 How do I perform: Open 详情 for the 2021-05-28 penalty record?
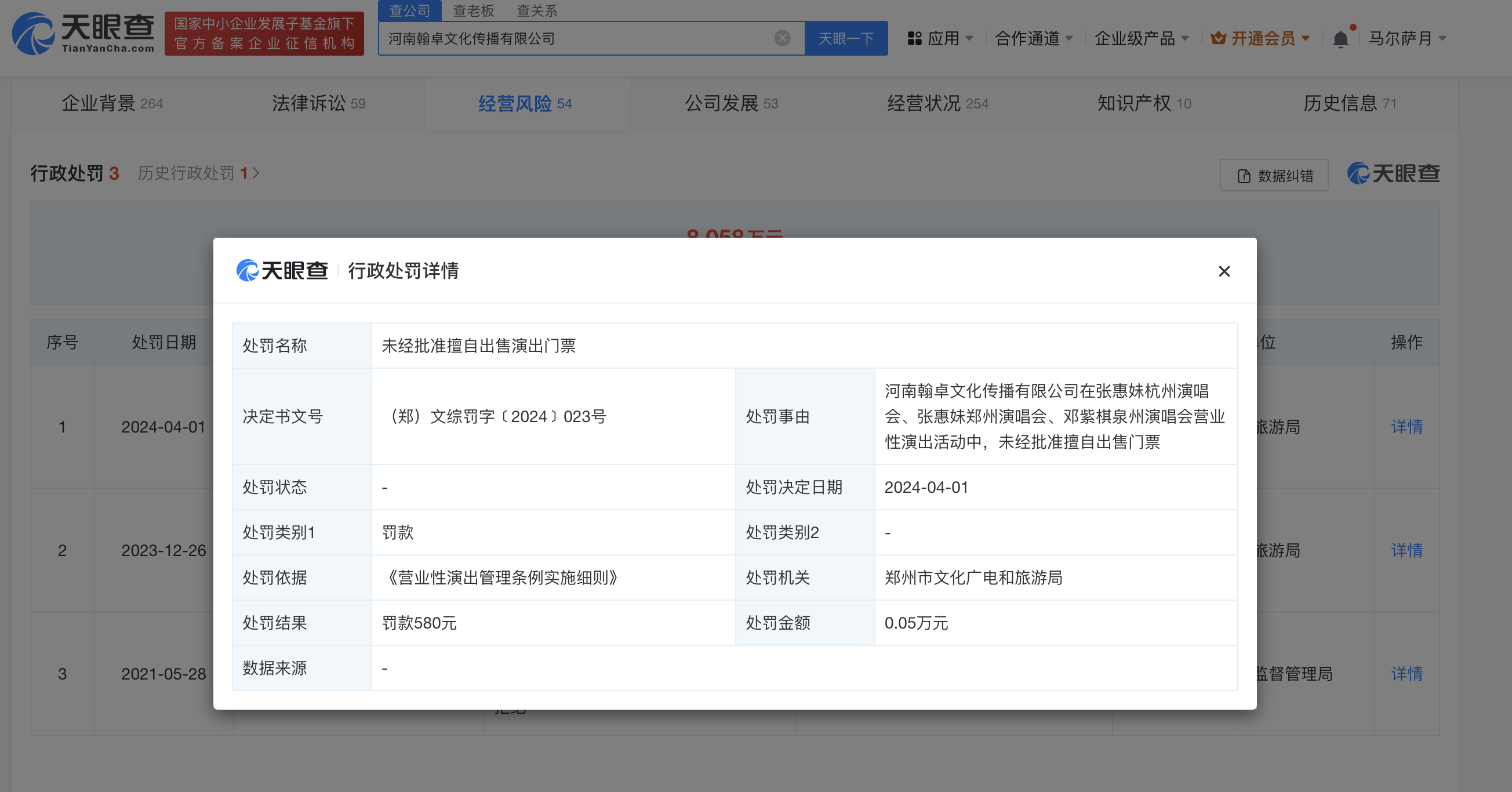(1407, 674)
